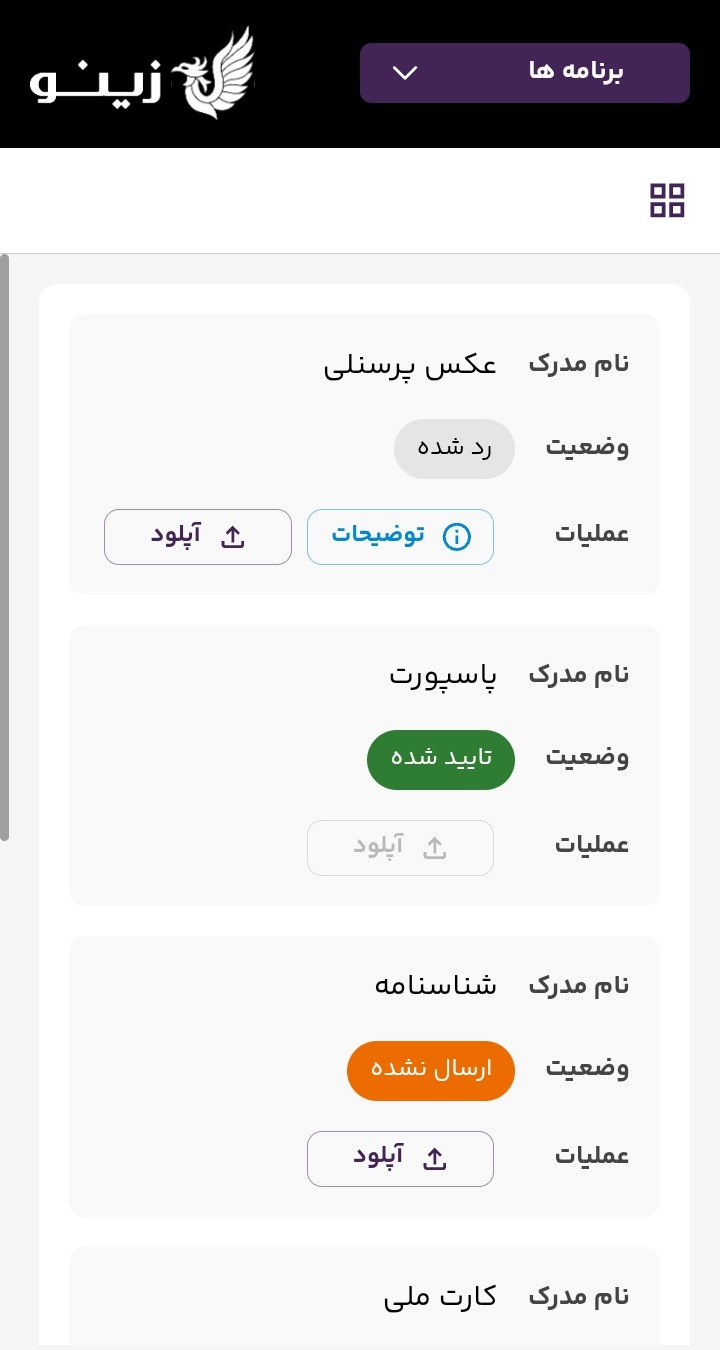720x1350 pixels.
Task: Click the green تایید شده status badge
Action: coord(441,759)
